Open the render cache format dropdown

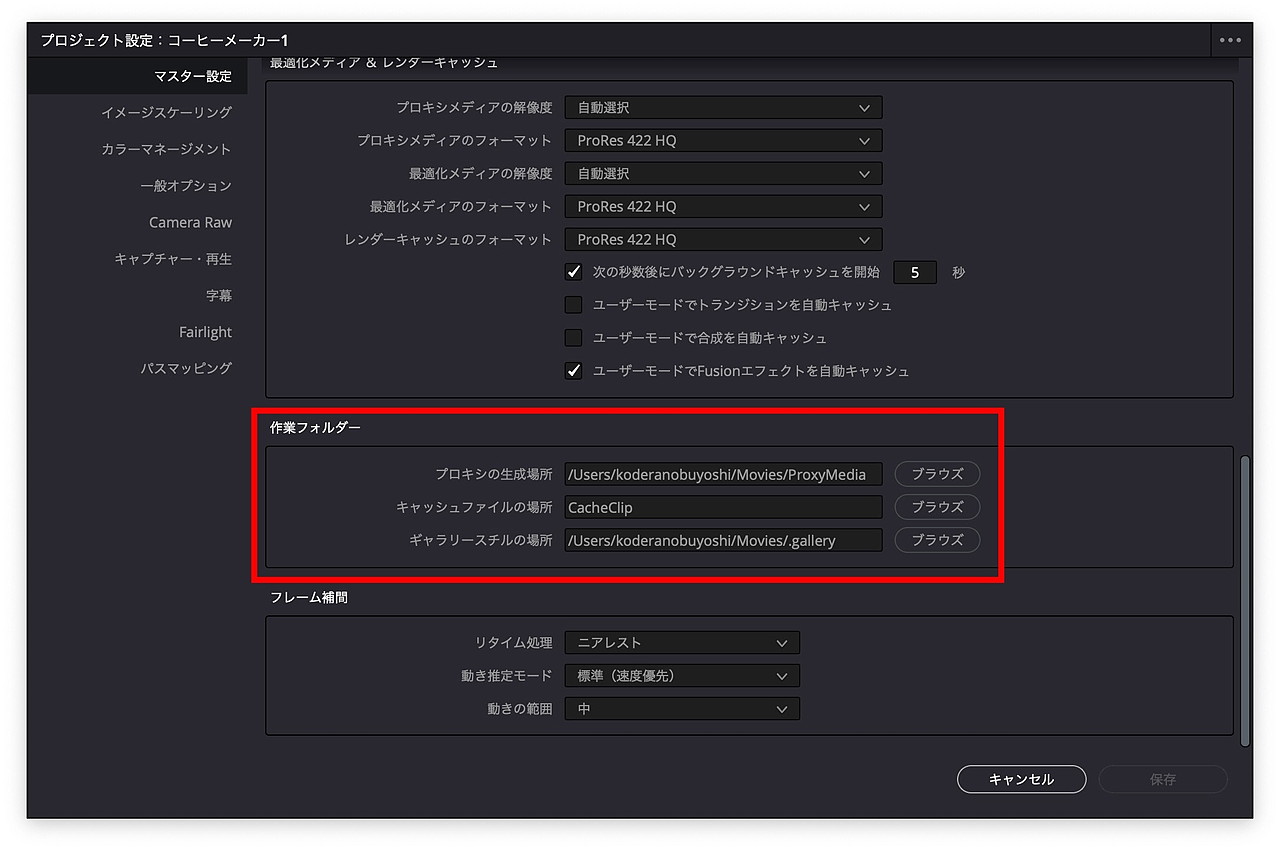click(x=722, y=239)
